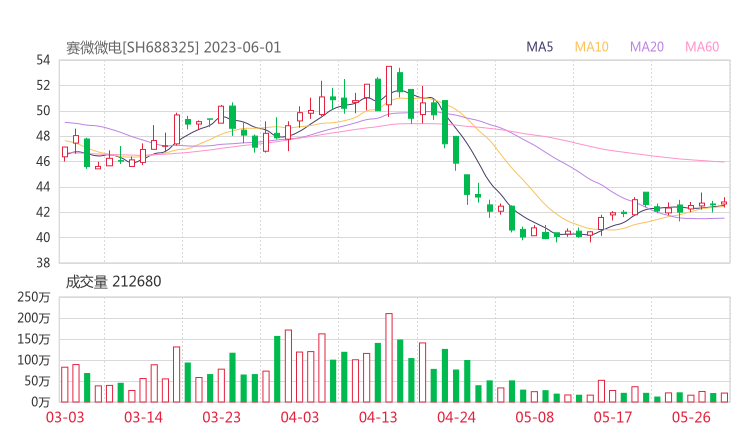Viewport: 740px width, 440px height.
Task: Click the 38 price axis label
Action: (43, 263)
